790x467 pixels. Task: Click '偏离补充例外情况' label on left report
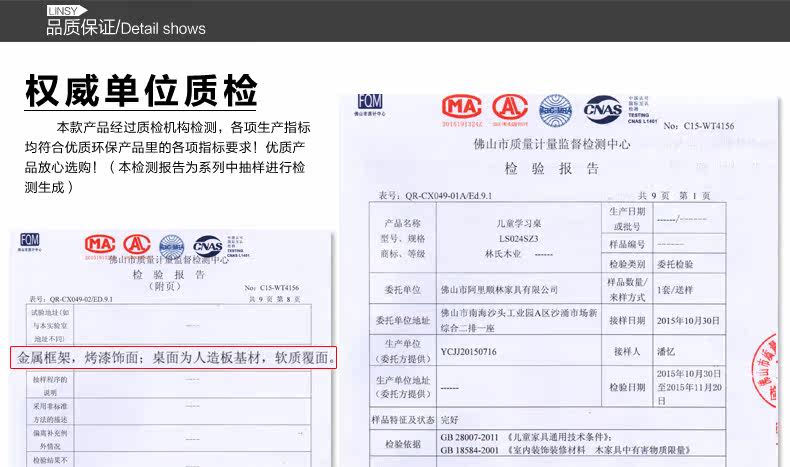50,439
